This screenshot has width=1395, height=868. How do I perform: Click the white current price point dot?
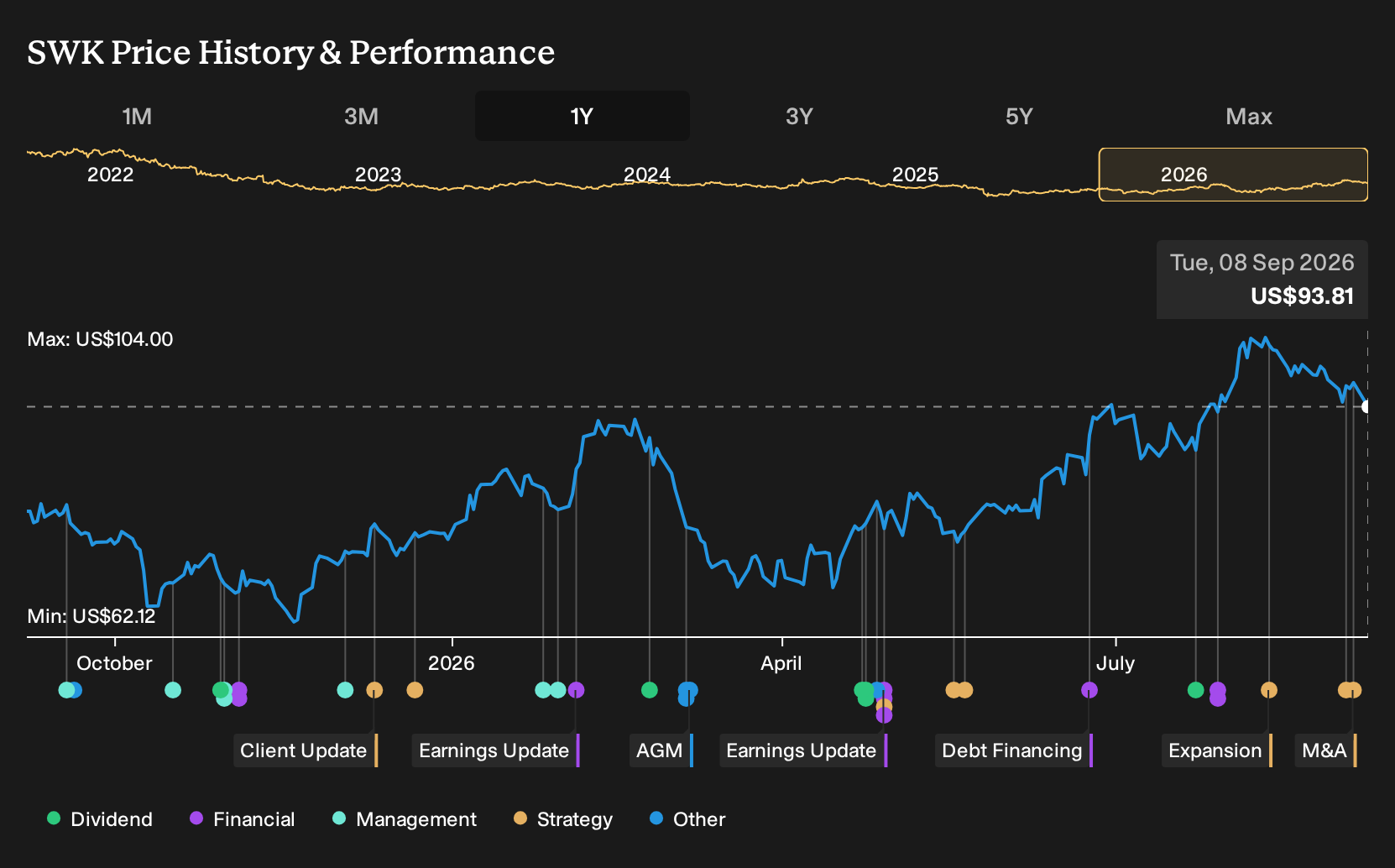[1366, 407]
